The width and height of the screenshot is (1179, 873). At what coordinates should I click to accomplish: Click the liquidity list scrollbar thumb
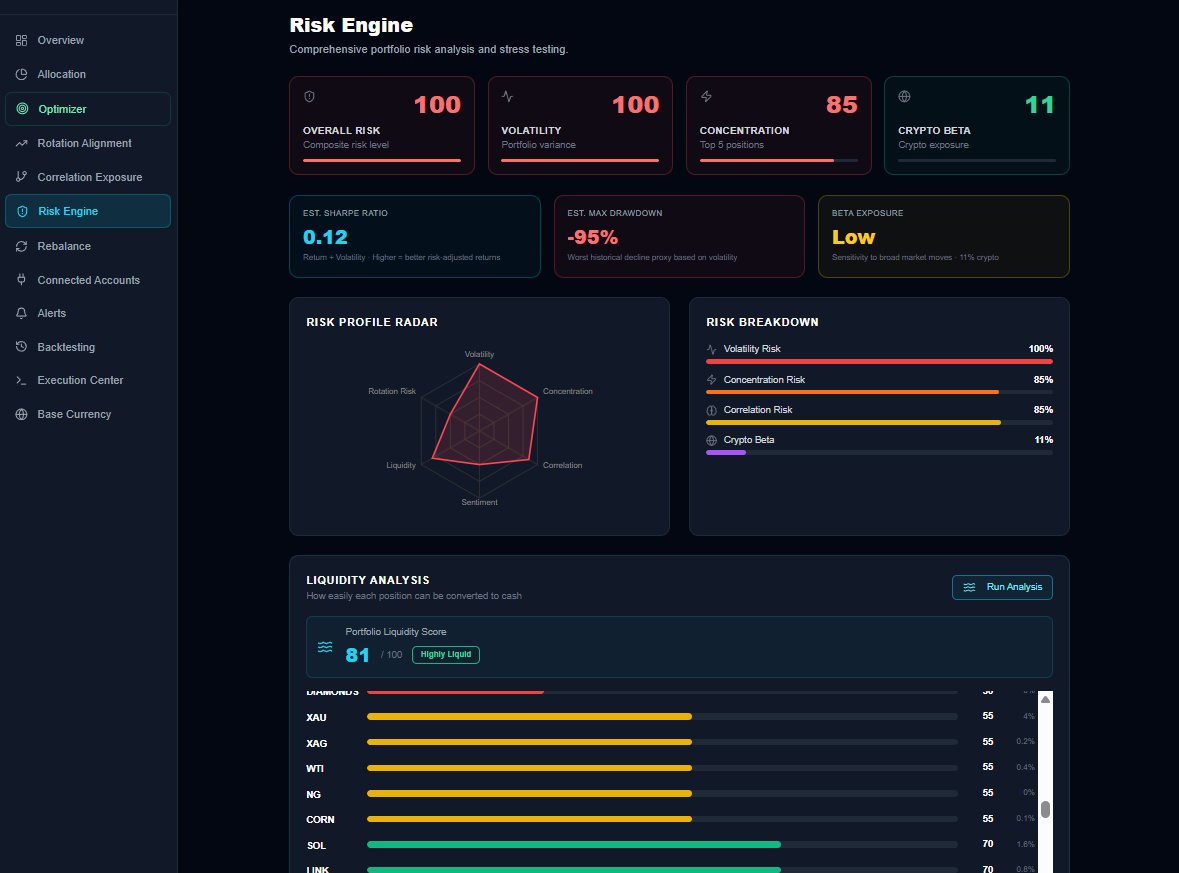(1045, 809)
